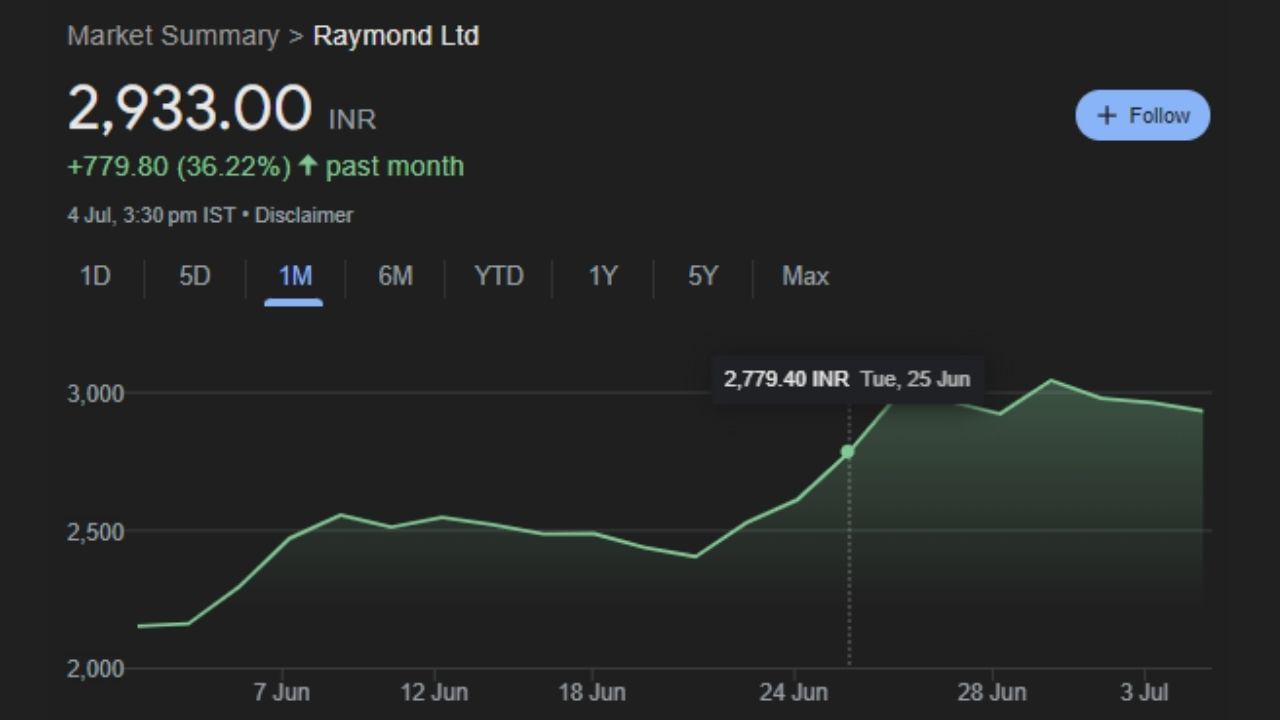Select the 1M time range tab
This screenshot has height=720, width=1280.
tap(295, 276)
